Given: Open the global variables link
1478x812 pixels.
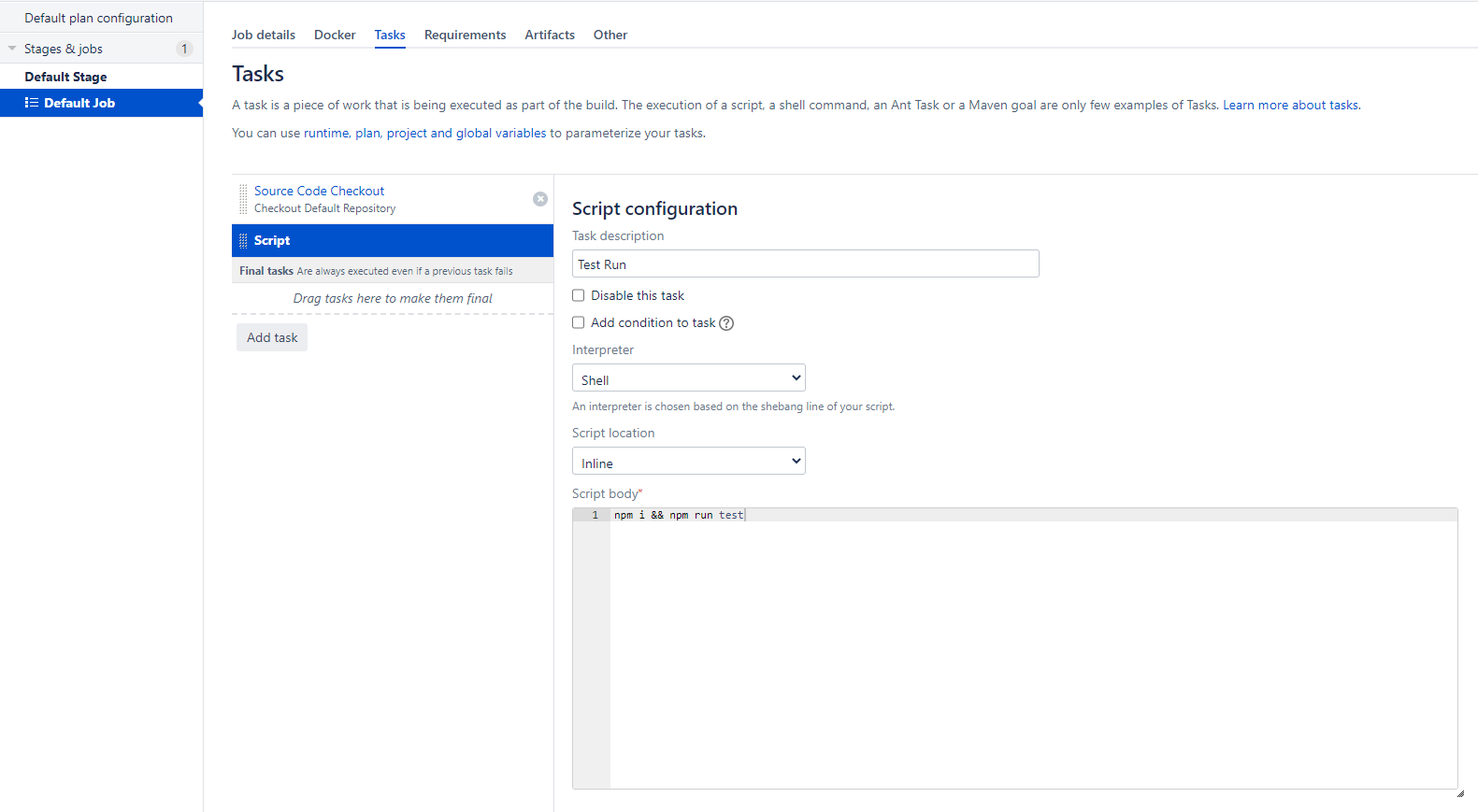Looking at the screenshot, I should [501, 134].
